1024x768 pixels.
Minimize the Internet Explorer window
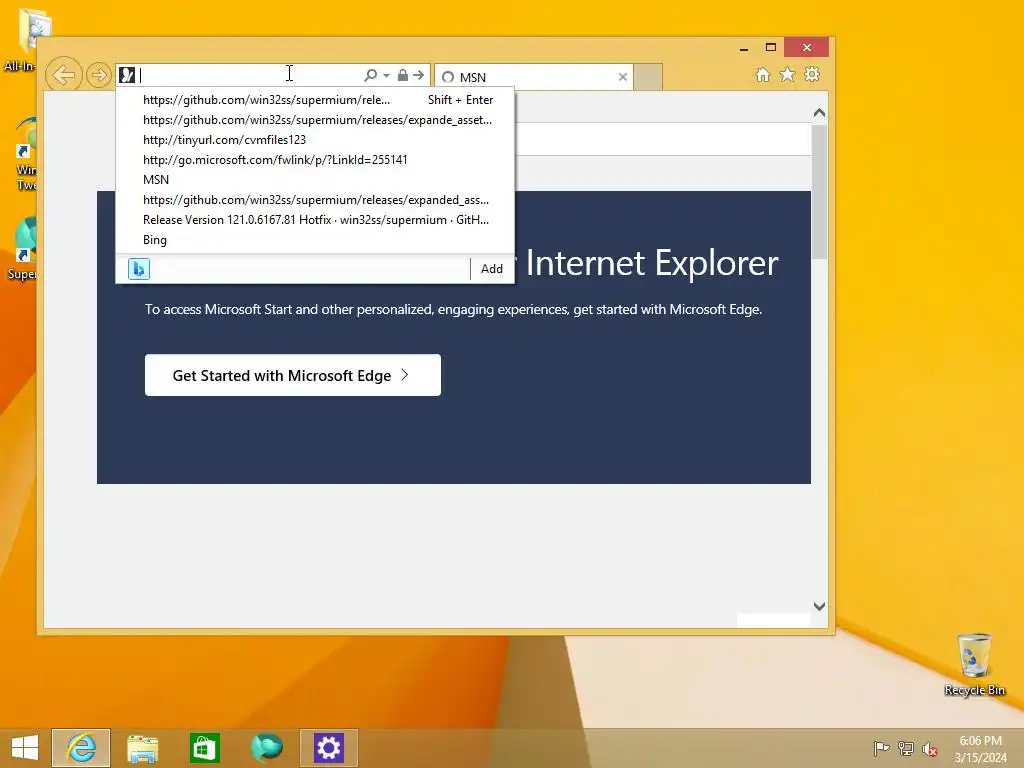pyautogui.click(x=744, y=48)
